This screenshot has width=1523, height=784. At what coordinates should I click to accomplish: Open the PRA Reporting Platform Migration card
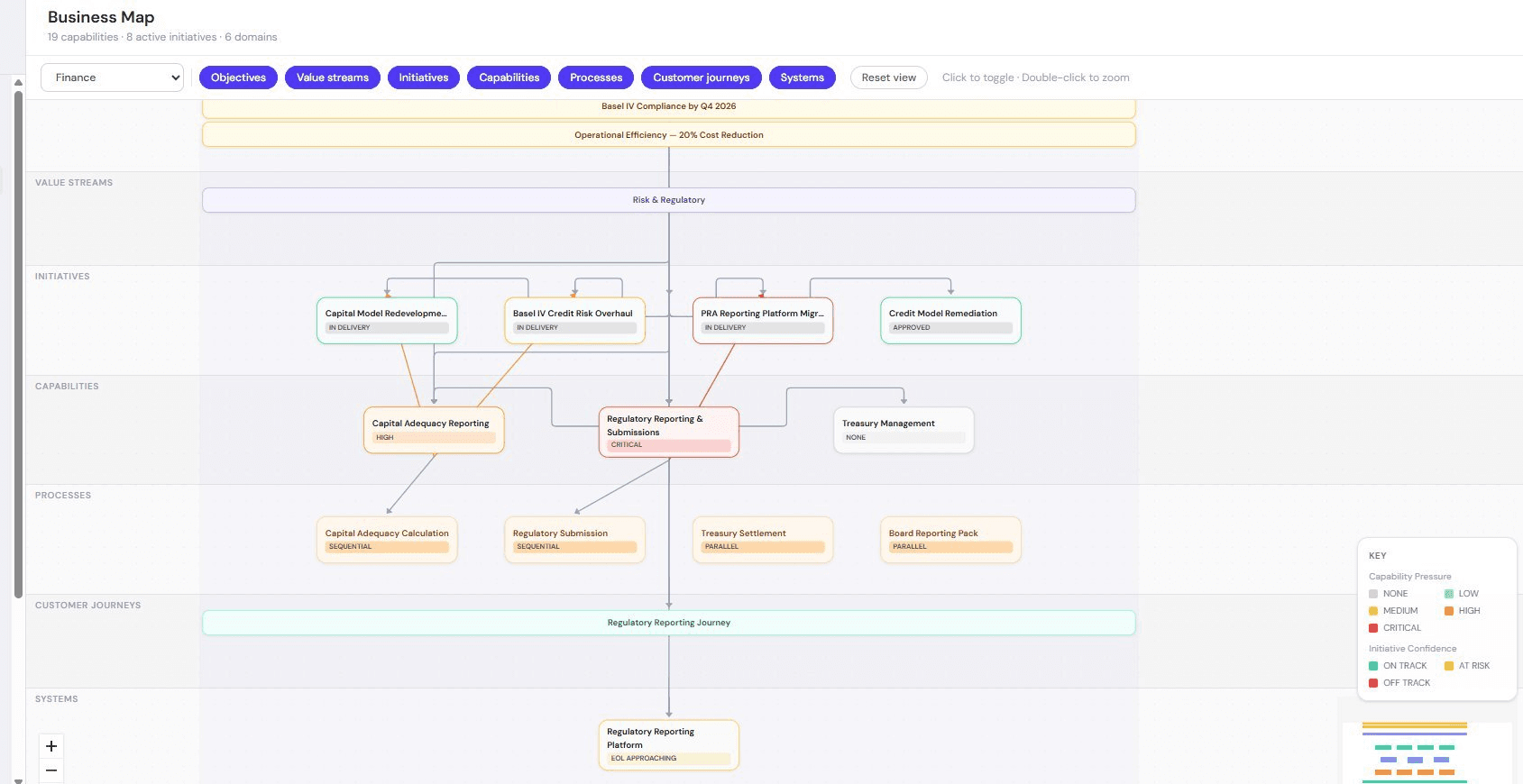763,321
